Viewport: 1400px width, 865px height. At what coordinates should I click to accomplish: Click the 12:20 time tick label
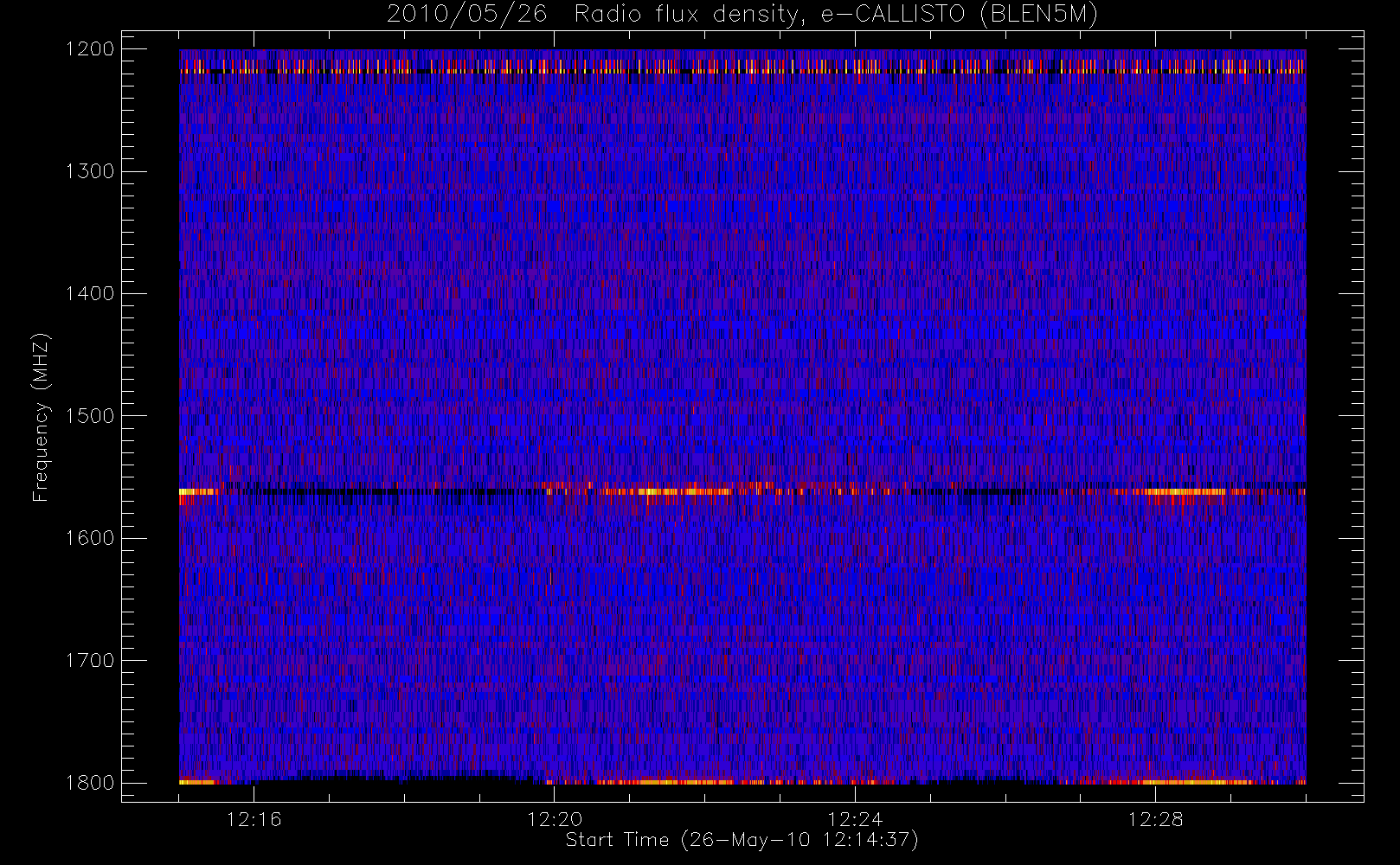555,819
